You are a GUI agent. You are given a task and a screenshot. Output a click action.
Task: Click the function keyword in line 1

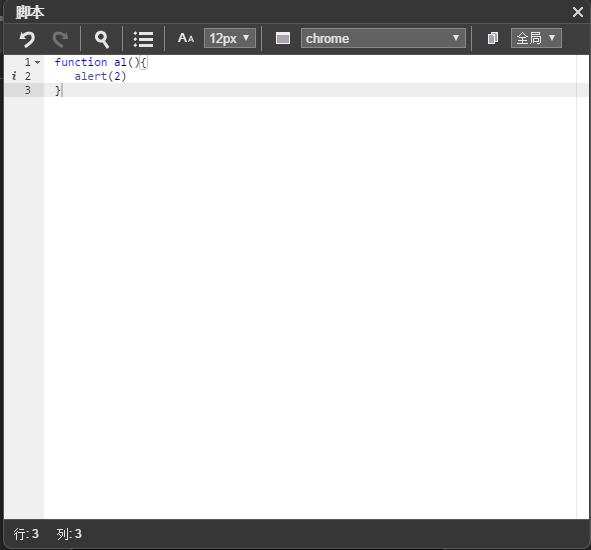[x=81, y=62]
